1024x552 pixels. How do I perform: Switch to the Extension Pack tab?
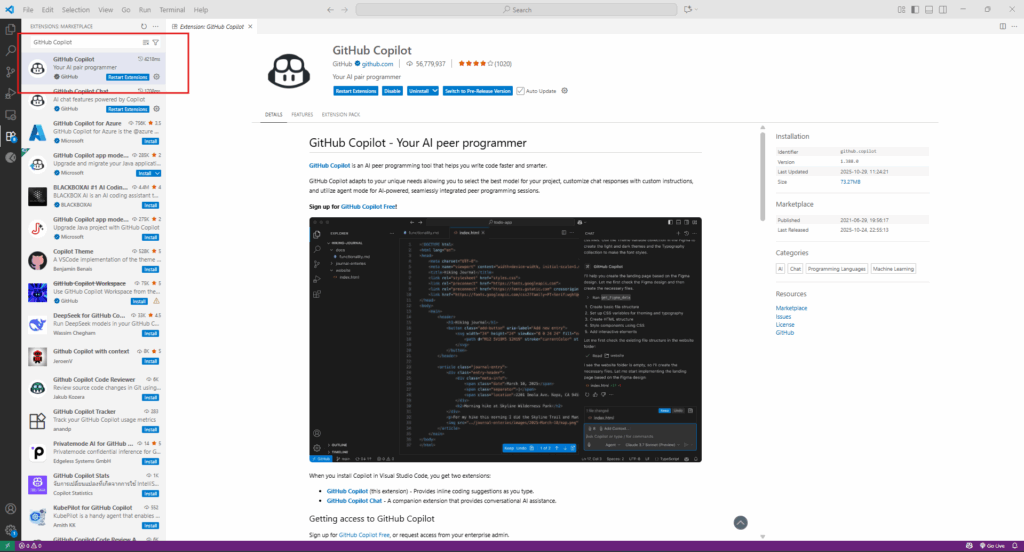(x=341, y=114)
